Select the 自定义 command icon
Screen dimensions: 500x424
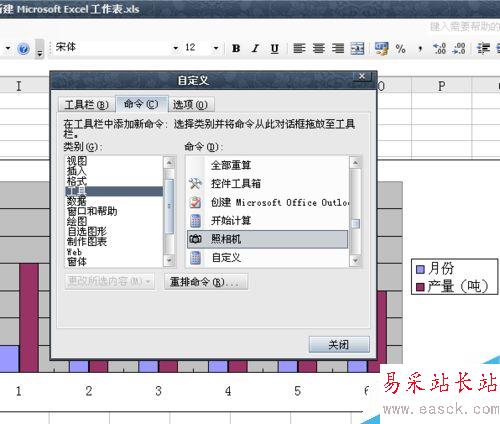click(x=195, y=258)
